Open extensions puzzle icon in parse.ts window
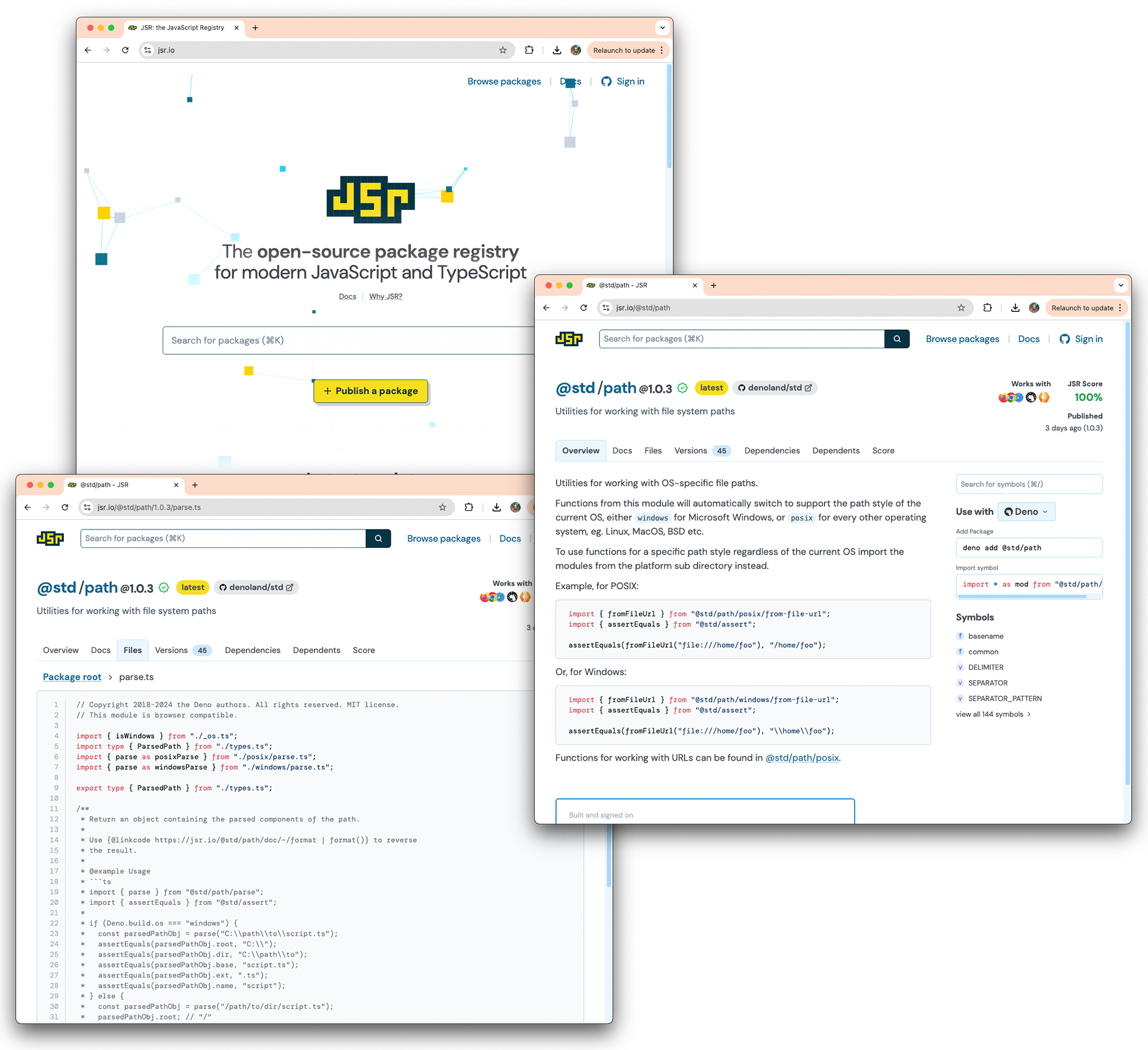The height and width of the screenshot is (1050, 1148). 469,507
